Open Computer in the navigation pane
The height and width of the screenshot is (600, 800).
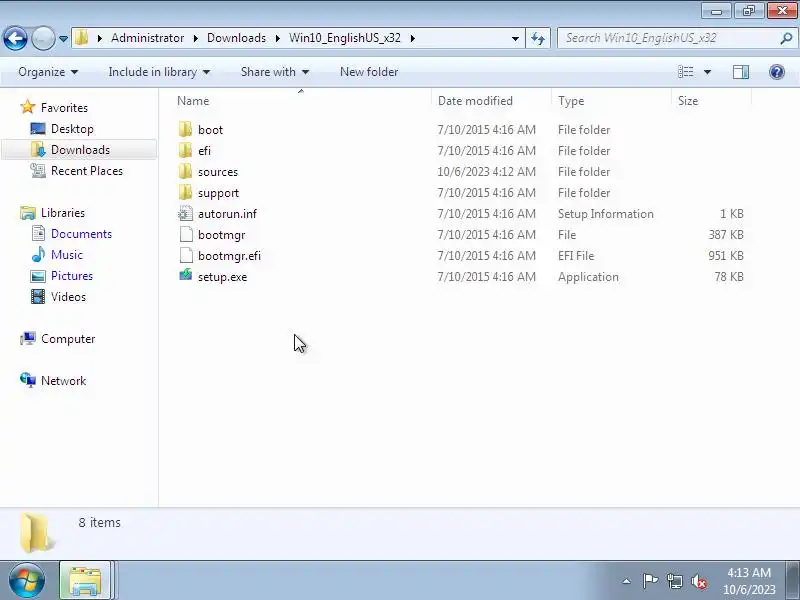[68, 339]
